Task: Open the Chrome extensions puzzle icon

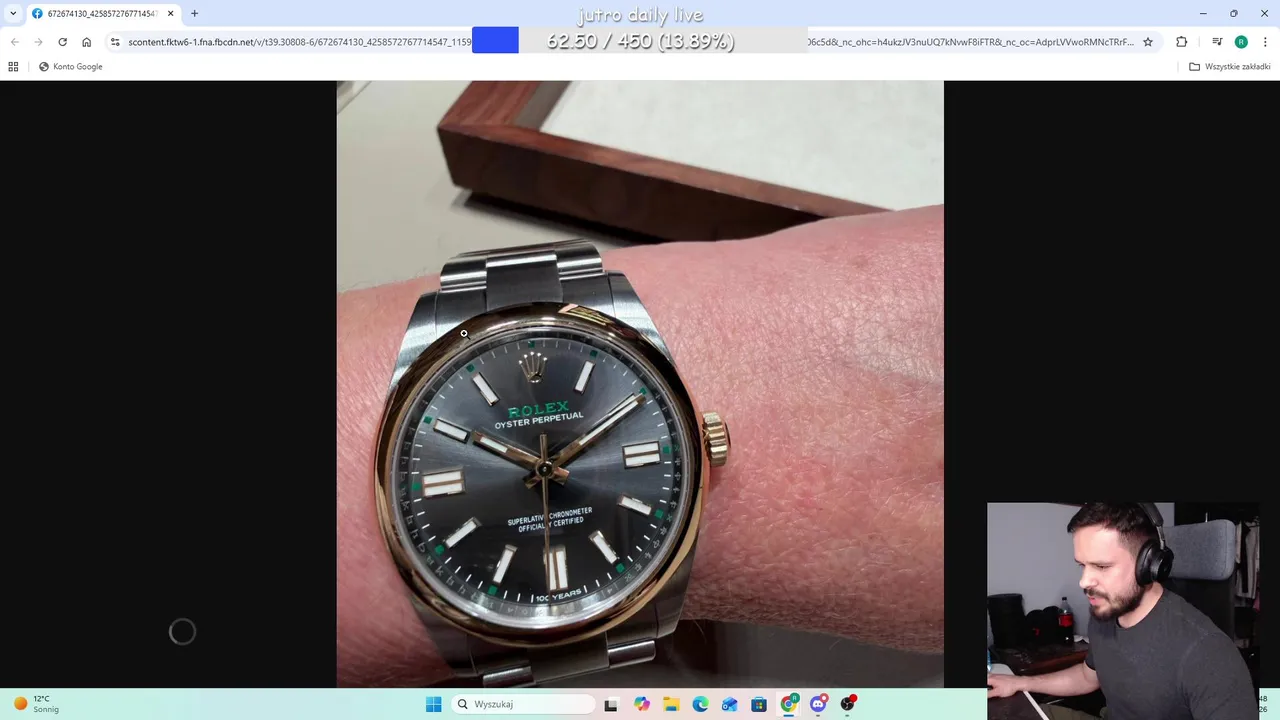Action: pos(1182,42)
